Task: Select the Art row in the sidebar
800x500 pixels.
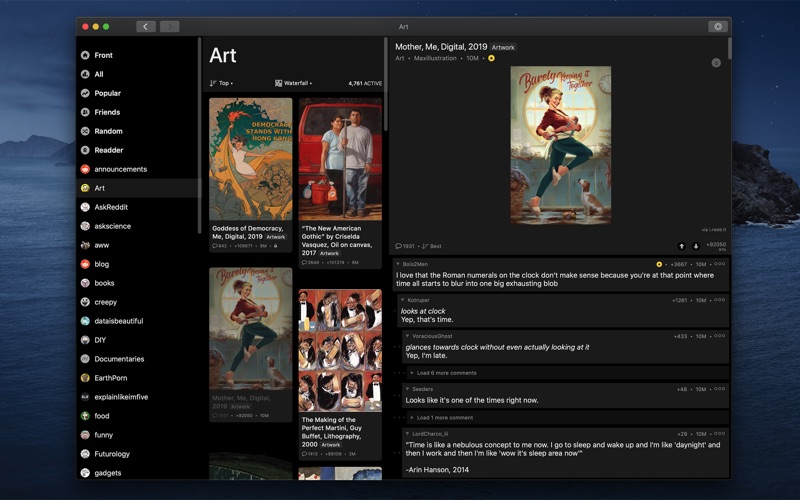Action: pos(138,188)
